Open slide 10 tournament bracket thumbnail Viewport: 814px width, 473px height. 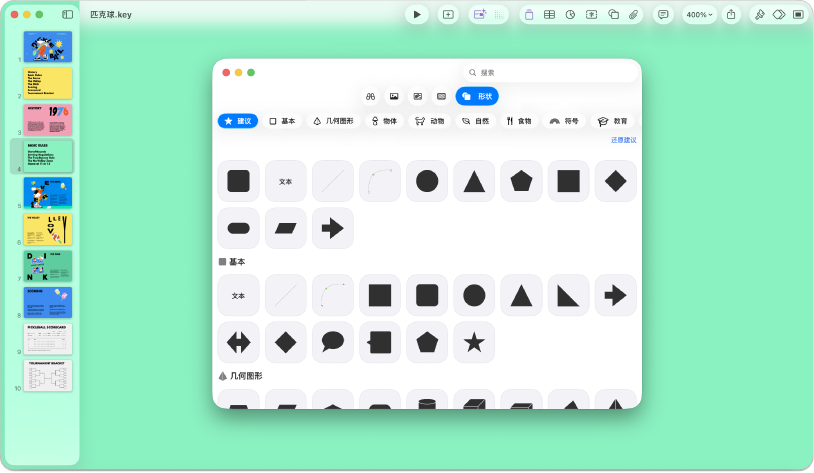point(48,375)
